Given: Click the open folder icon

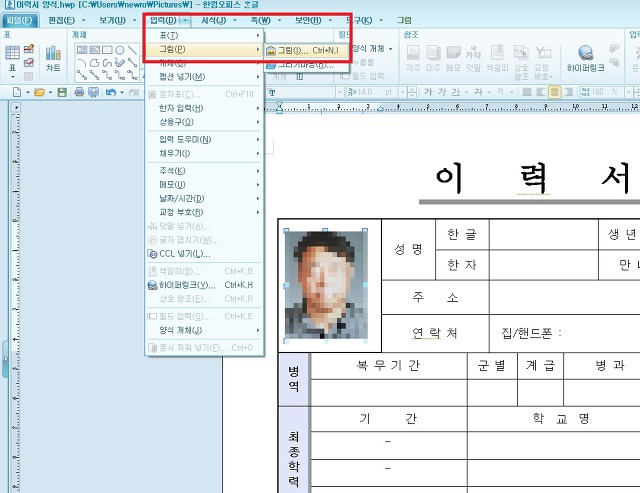Looking at the screenshot, I should click(x=39, y=92).
